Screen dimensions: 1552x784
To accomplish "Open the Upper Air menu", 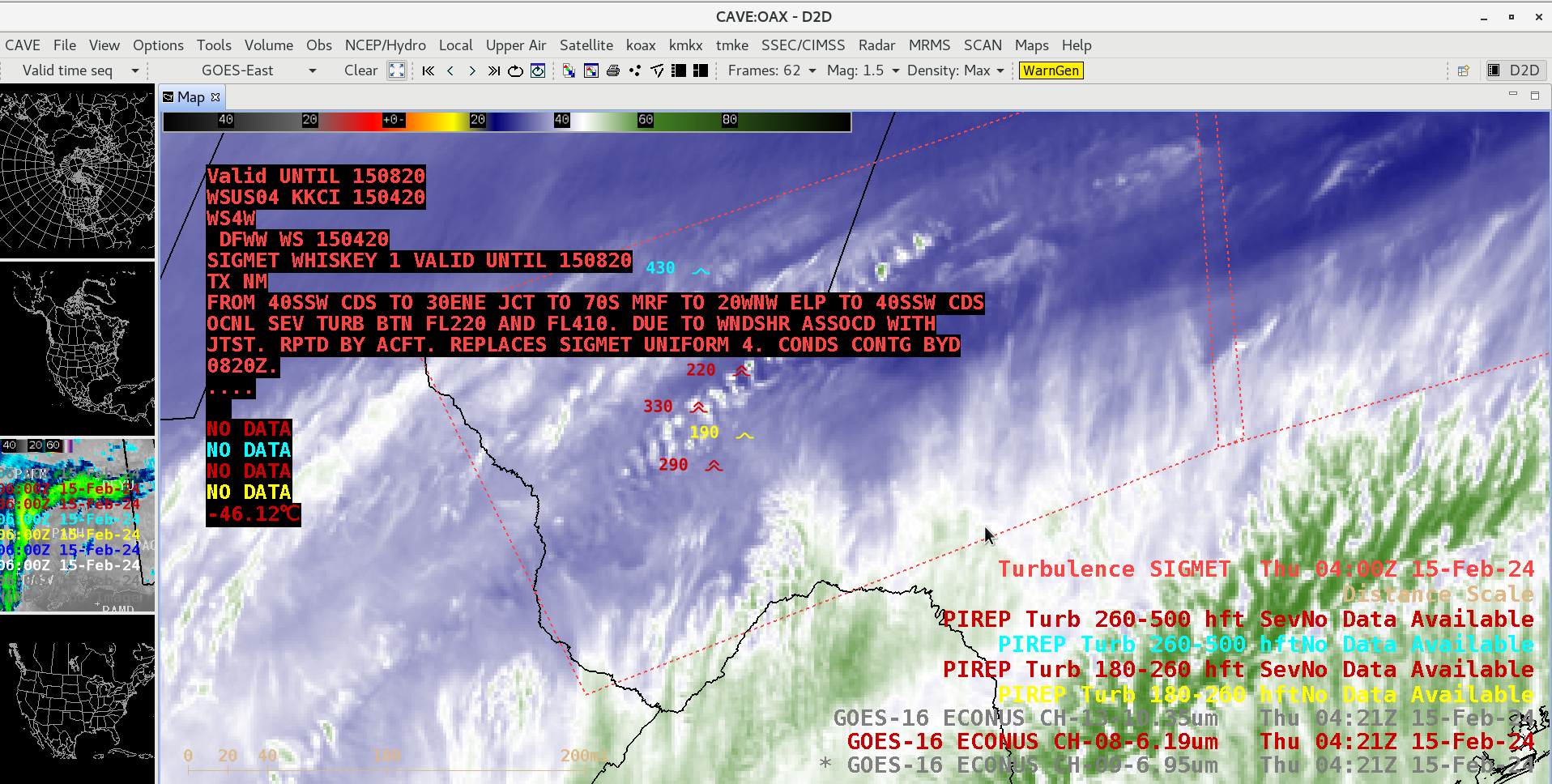I will 516,45.
